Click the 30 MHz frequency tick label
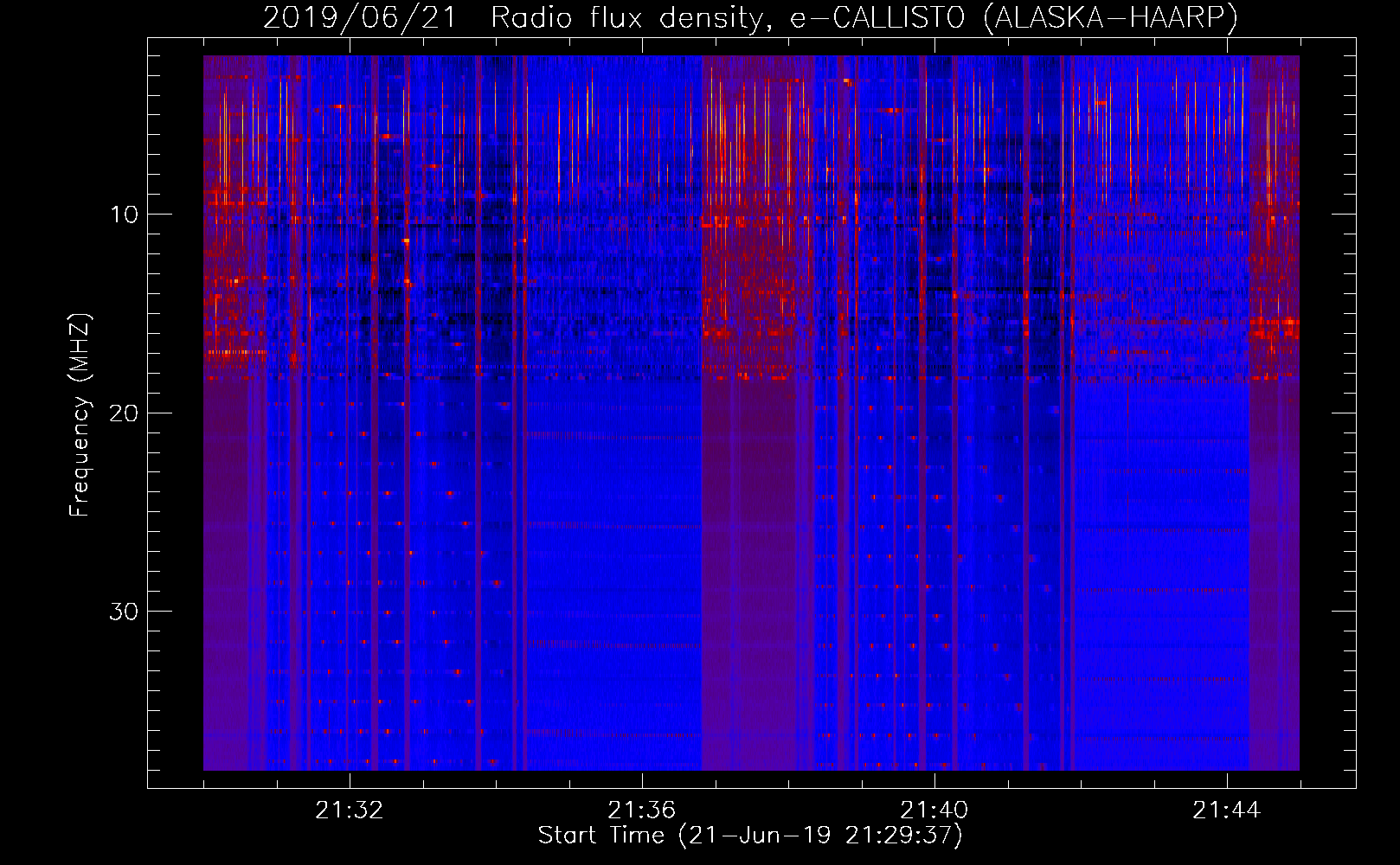This screenshot has width=1400, height=865. point(124,612)
